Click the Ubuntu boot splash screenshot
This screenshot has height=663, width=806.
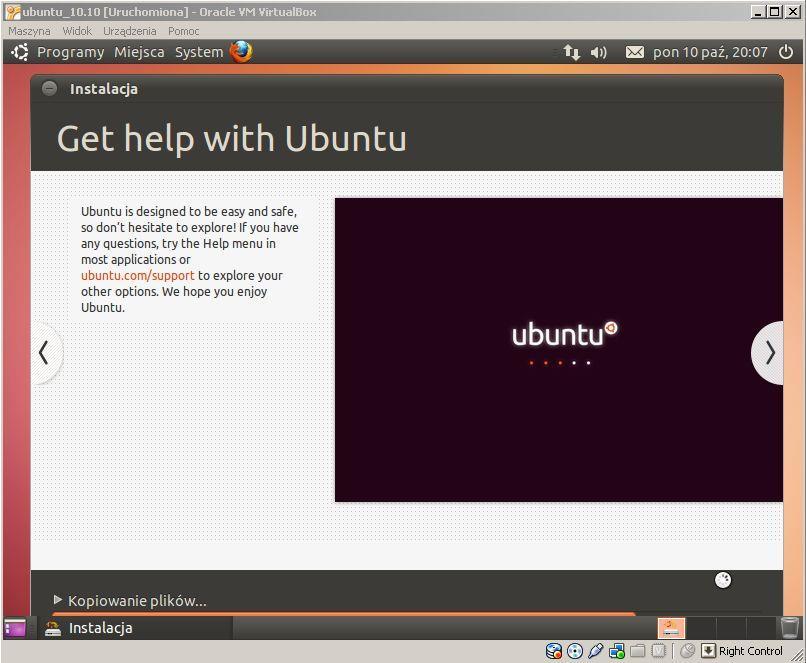(x=559, y=350)
